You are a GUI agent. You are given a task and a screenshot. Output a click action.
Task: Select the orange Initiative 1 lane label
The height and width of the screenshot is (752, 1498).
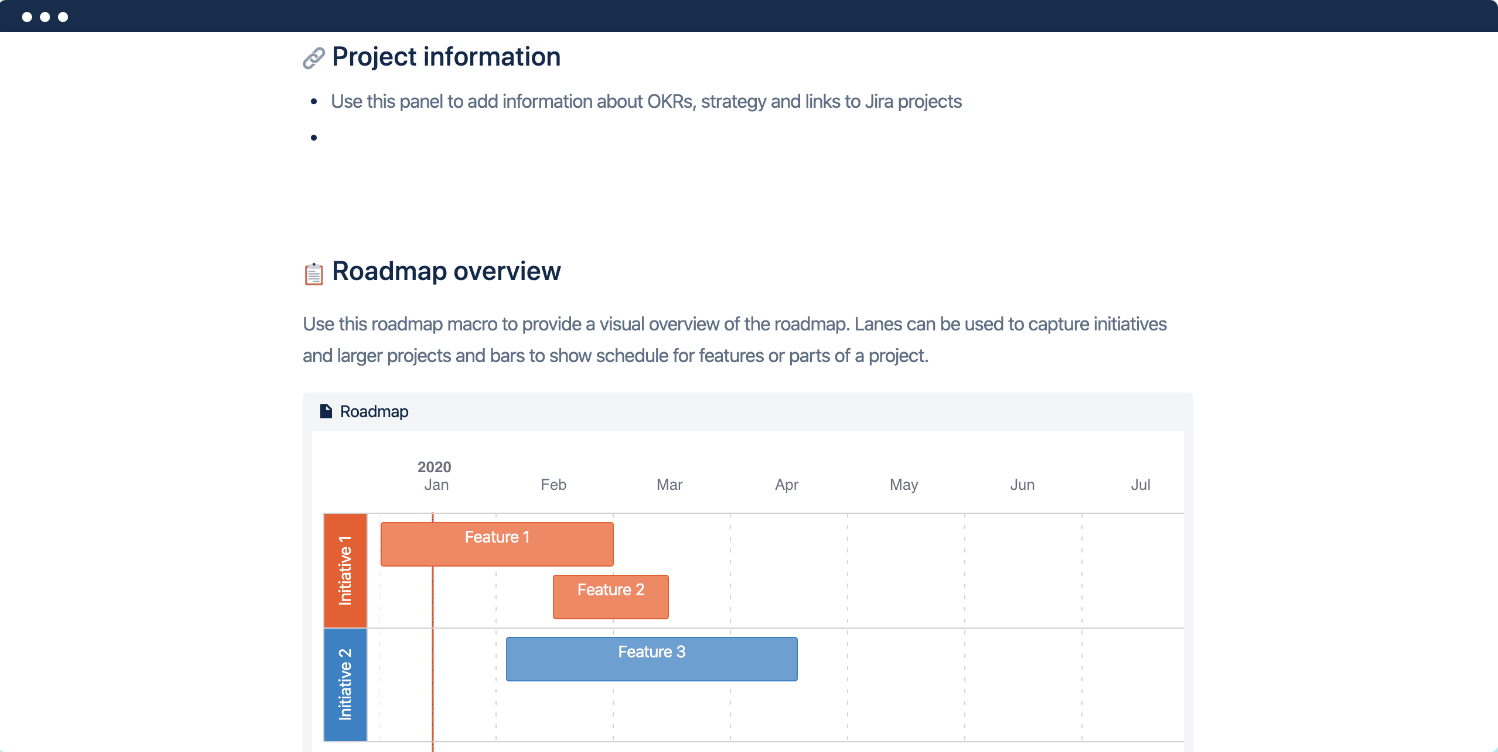tap(345, 570)
